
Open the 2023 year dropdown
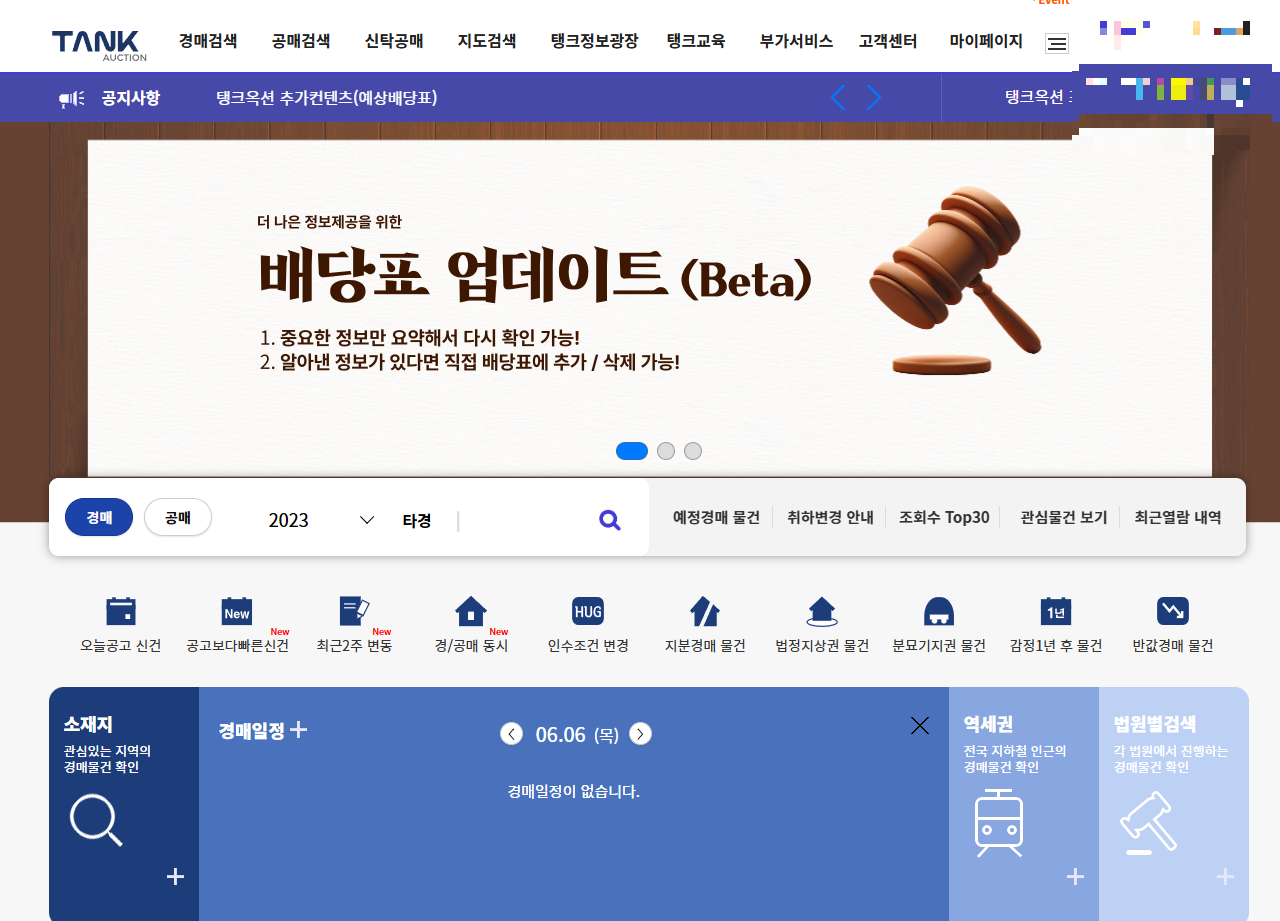pyautogui.click(x=322, y=520)
